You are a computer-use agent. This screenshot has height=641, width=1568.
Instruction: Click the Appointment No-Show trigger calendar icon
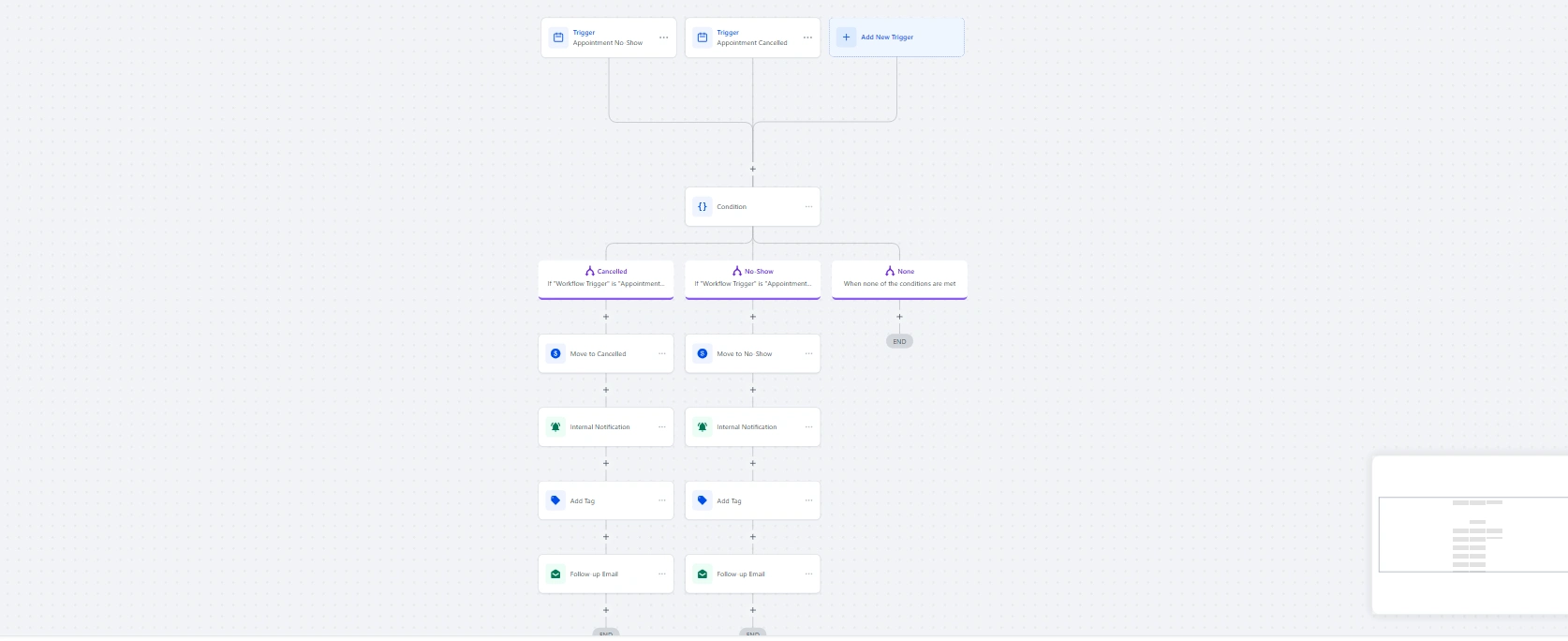558,37
